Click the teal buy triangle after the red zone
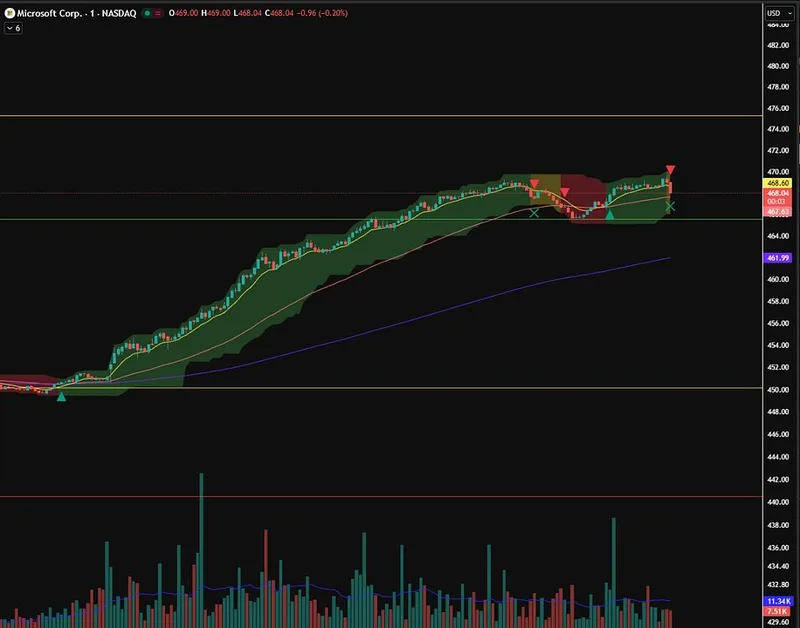 click(610, 215)
